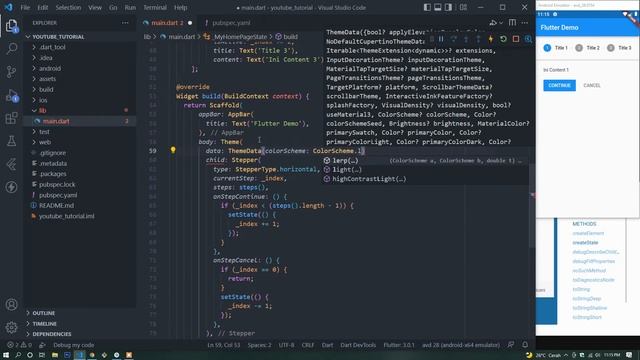
Task: Change language mode Dart in status bar
Action: [x=327, y=345]
